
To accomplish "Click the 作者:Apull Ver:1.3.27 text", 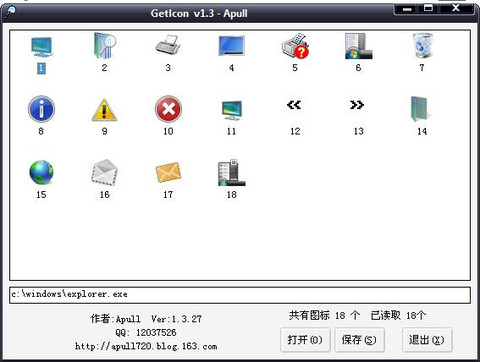I will [x=146, y=319].
